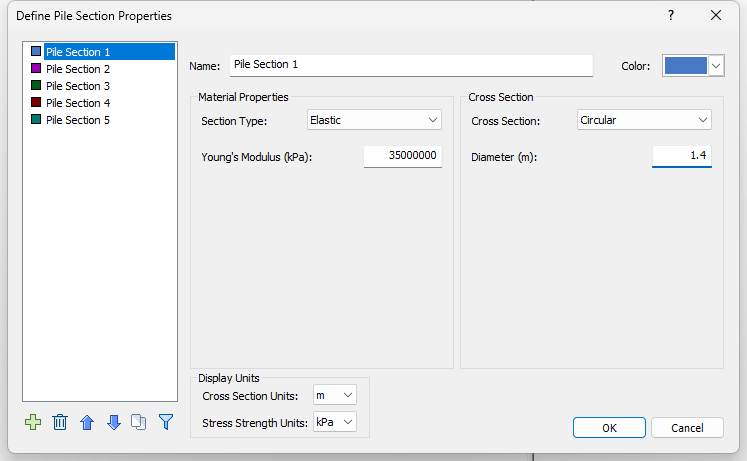747x461 pixels.
Task: Move section up with up arrow icon
Action: (x=87, y=422)
